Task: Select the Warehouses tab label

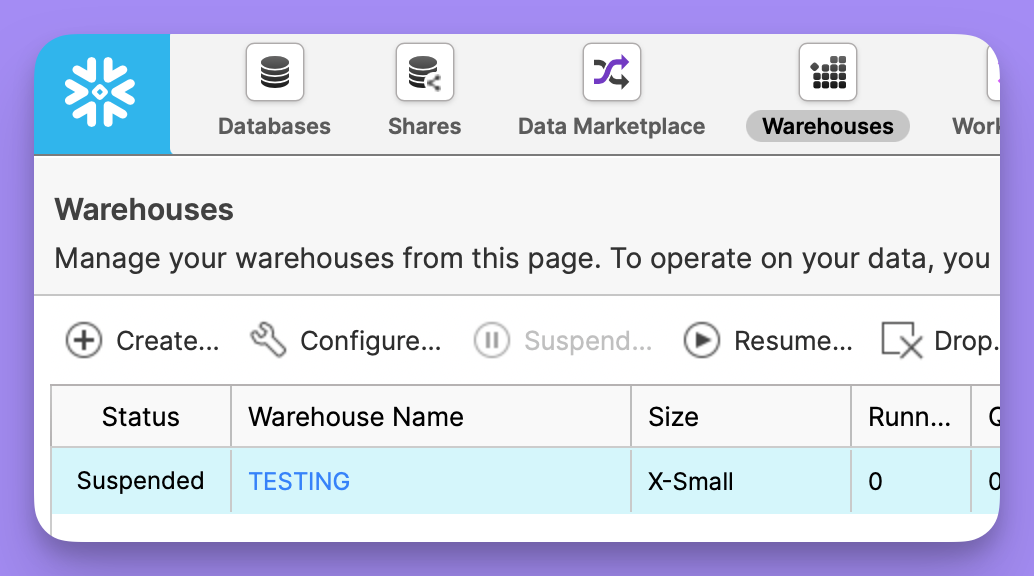Action: click(x=828, y=126)
